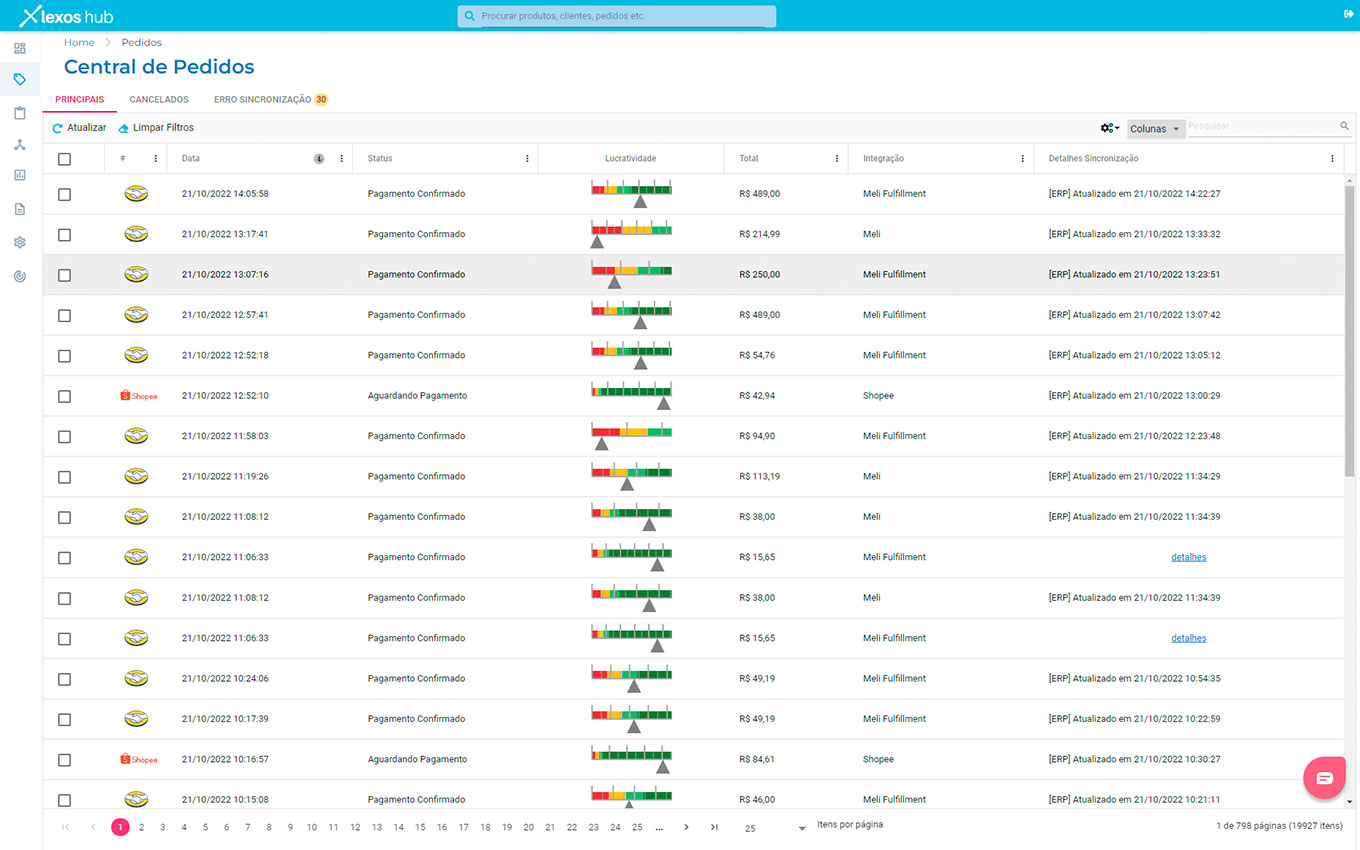
Task: Click the Atualizar button
Action: point(79,128)
